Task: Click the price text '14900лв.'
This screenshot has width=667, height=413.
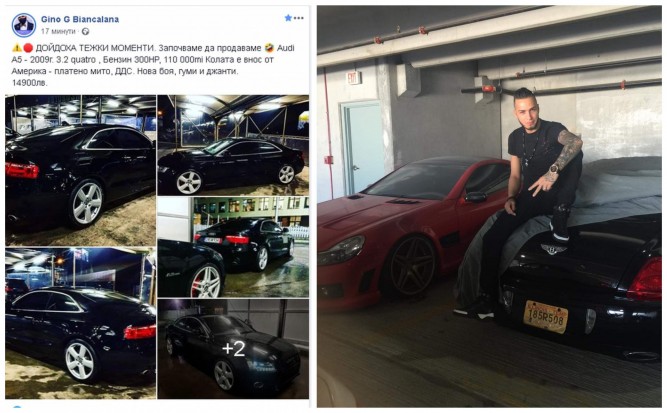Action: tap(30, 83)
